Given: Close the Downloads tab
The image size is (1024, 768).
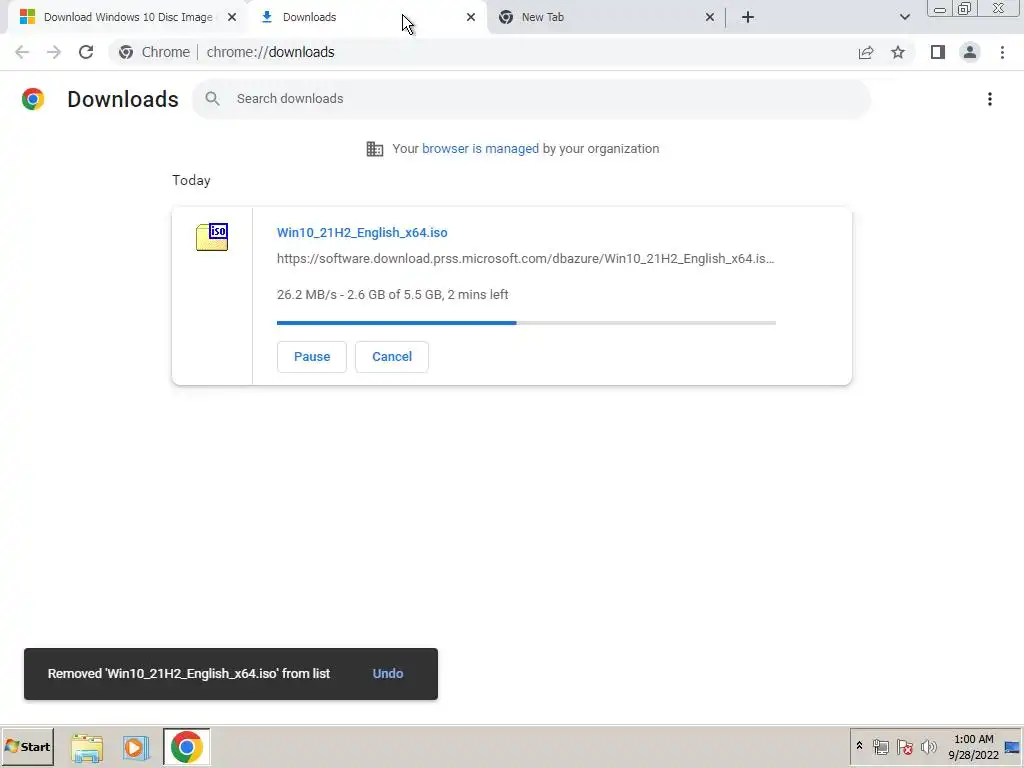Looking at the screenshot, I should pyautogui.click(x=471, y=17).
